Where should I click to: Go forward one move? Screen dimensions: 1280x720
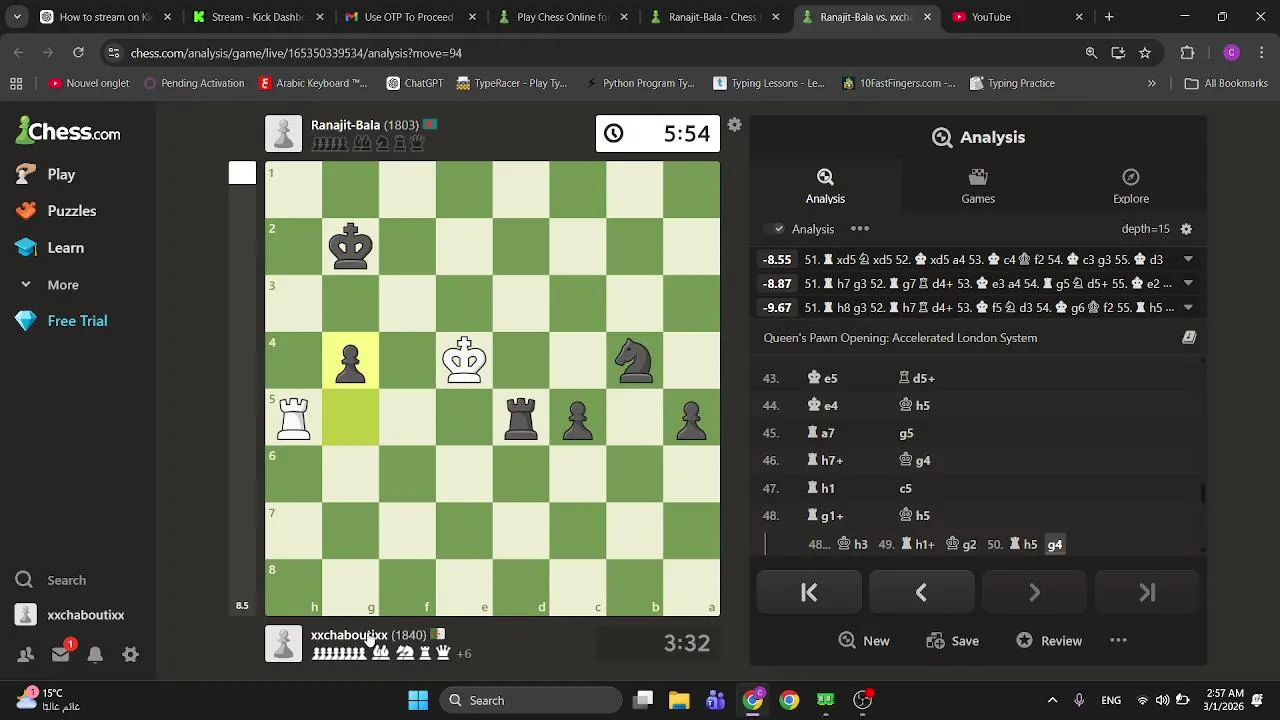click(x=1034, y=593)
